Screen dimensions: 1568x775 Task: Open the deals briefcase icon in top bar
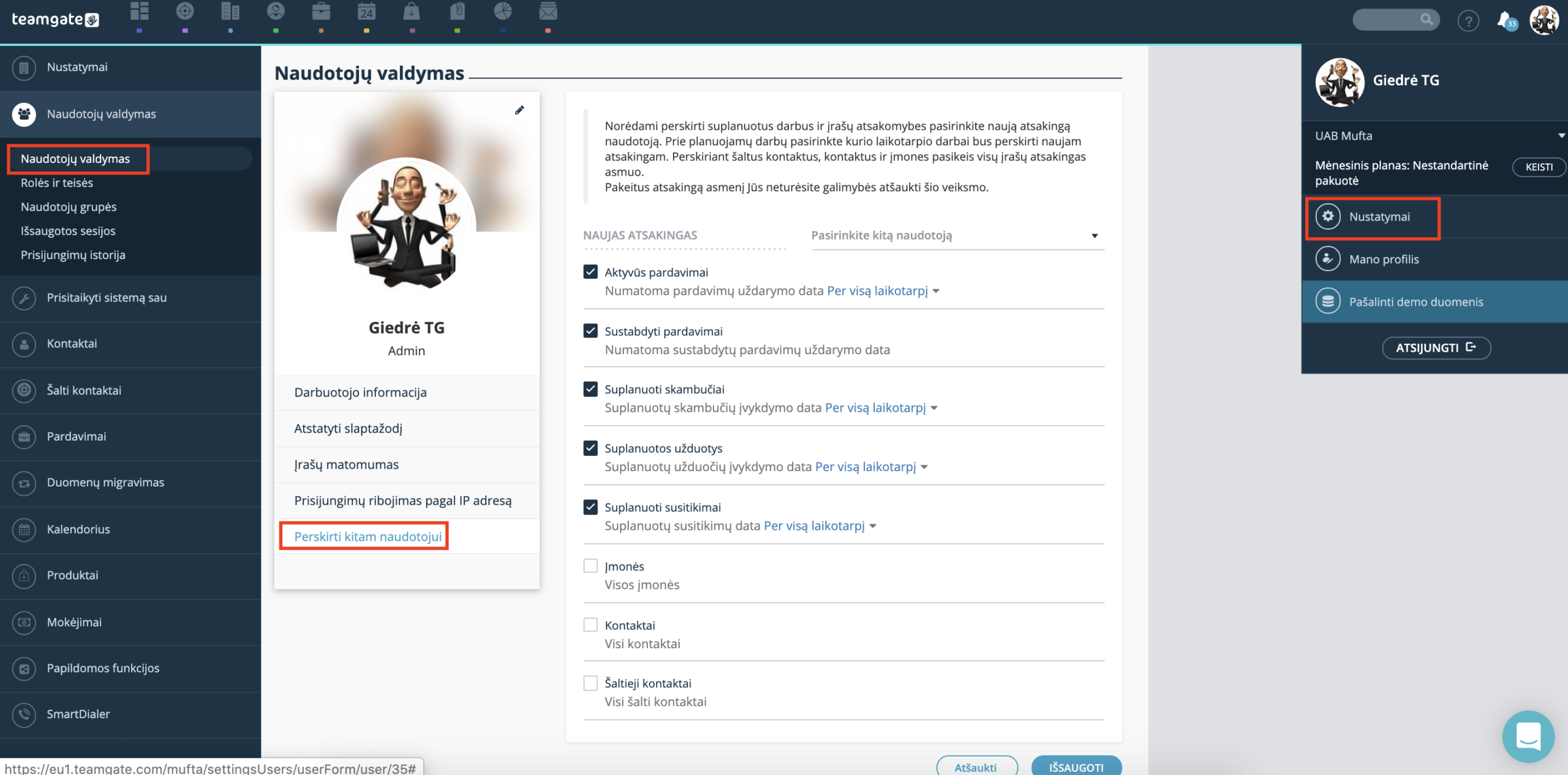[x=321, y=12]
